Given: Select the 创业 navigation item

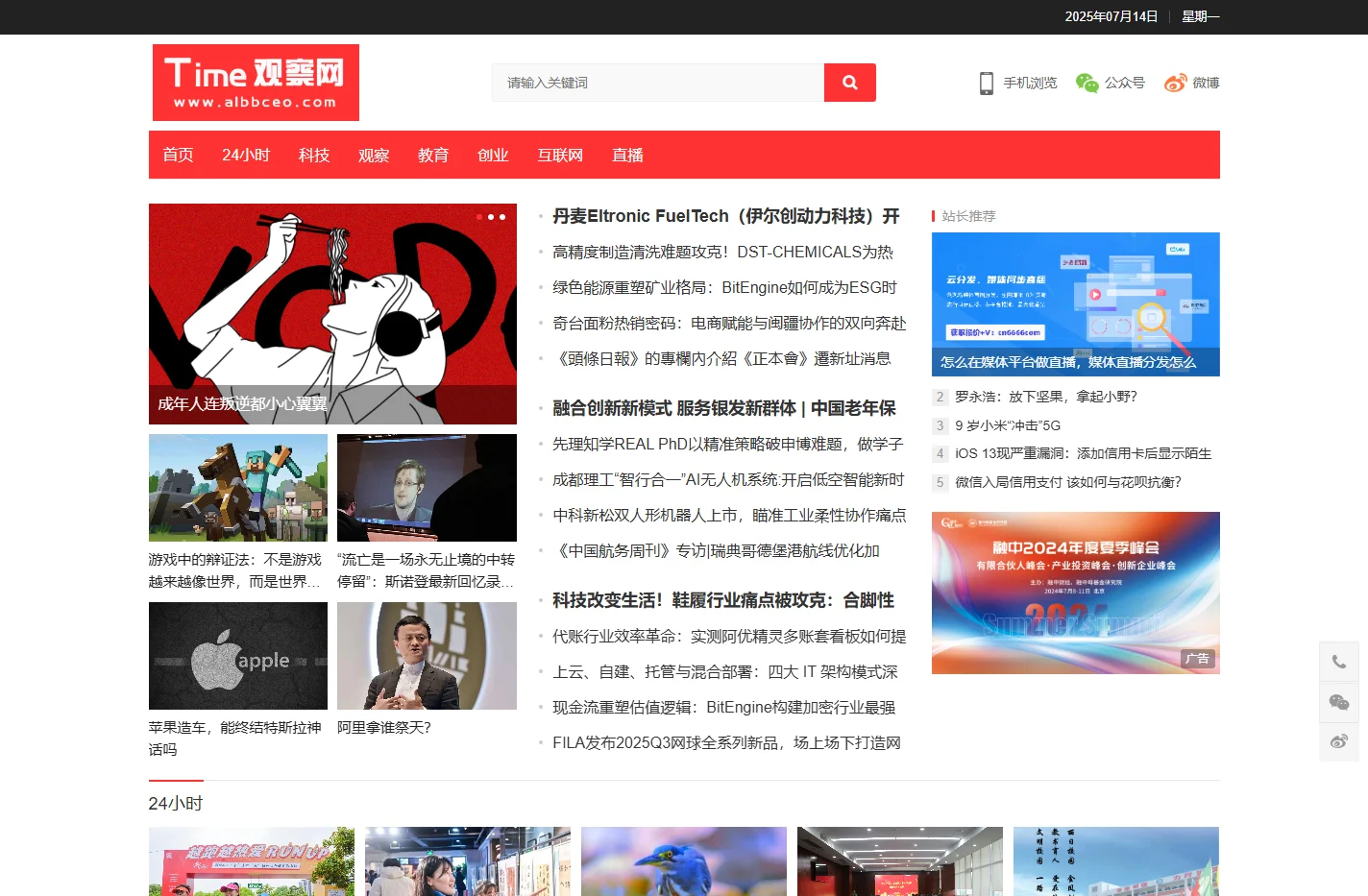Looking at the screenshot, I should point(493,155).
